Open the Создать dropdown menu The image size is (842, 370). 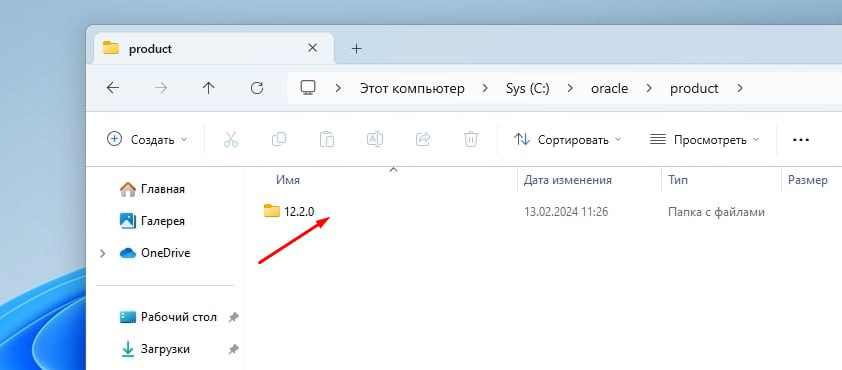click(x=148, y=140)
